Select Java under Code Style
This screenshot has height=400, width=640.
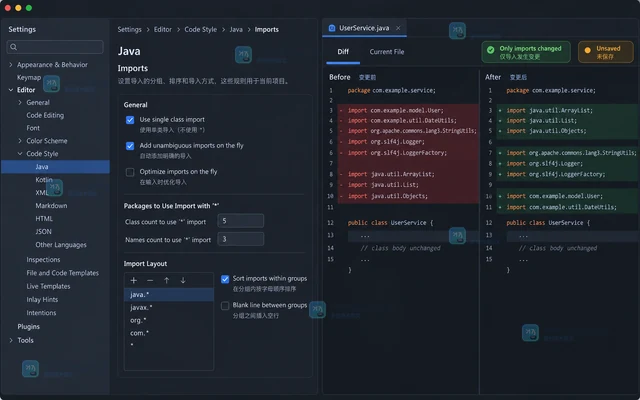(55, 167)
